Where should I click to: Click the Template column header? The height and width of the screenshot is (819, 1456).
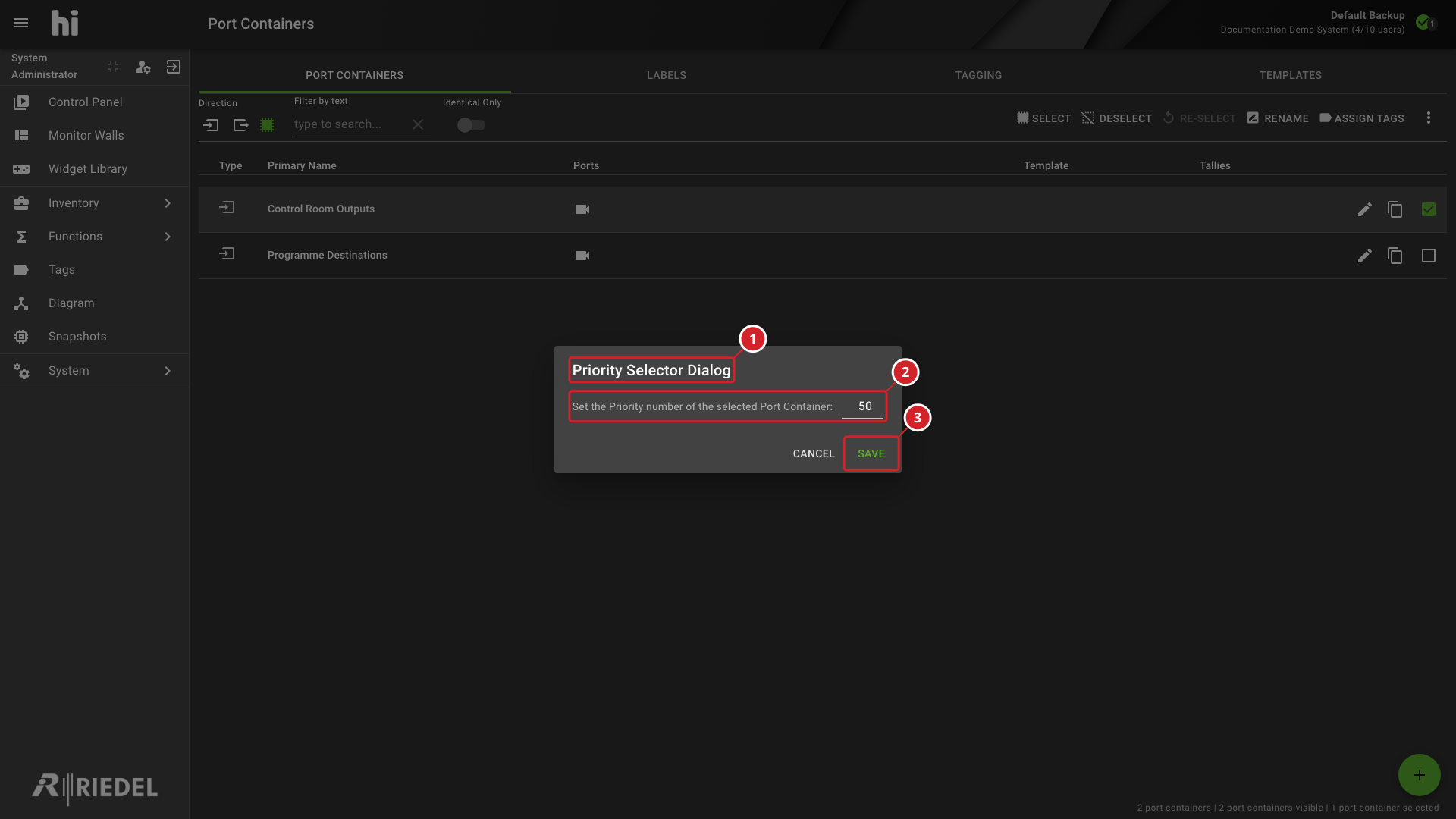(1046, 165)
